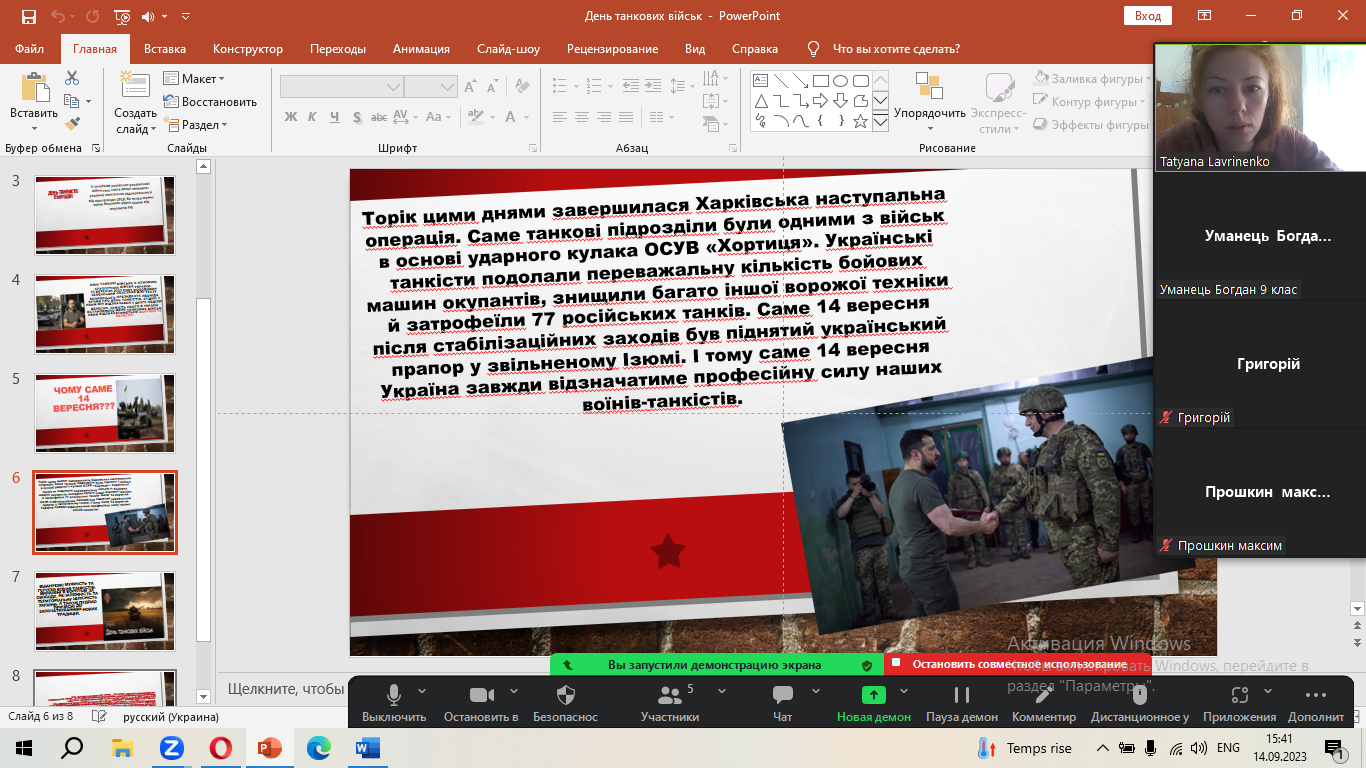Toggle text shadow S formatting
This screenshot has width=1366, height=768.
(x=358, y=117)
